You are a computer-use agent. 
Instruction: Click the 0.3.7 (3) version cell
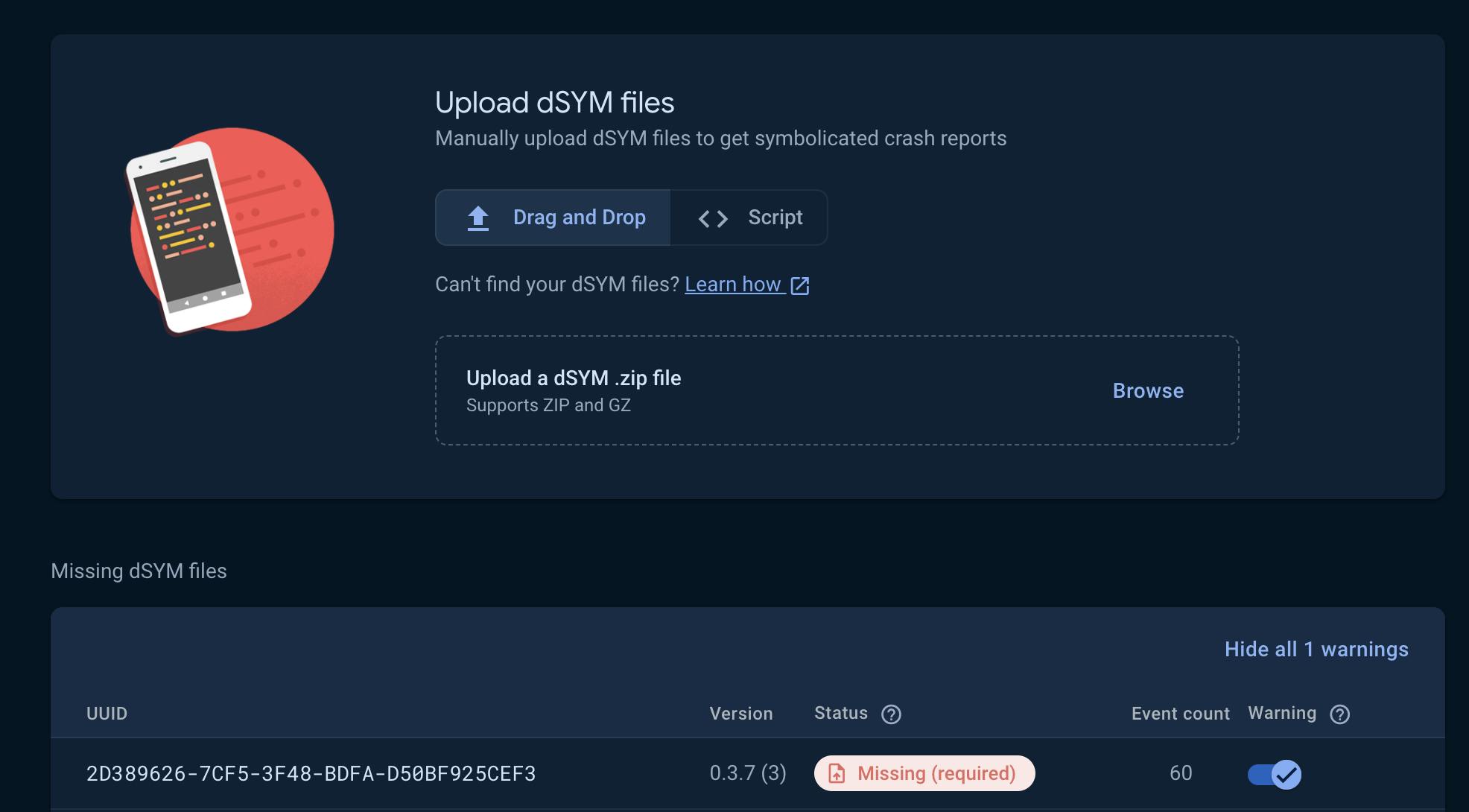click(x=747, y=773)
